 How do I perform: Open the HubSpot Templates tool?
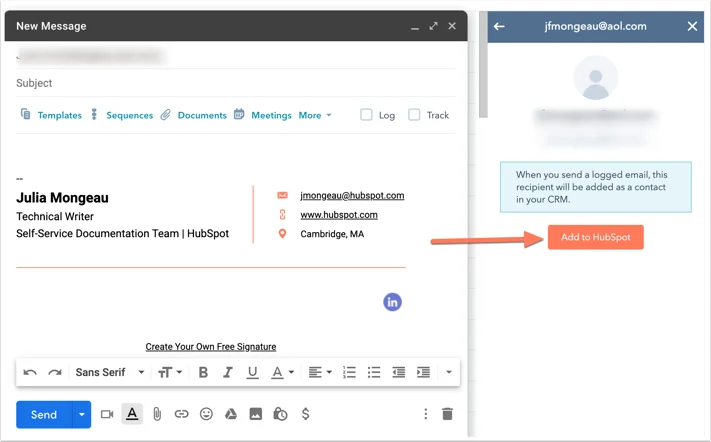(x=51, y=115)
